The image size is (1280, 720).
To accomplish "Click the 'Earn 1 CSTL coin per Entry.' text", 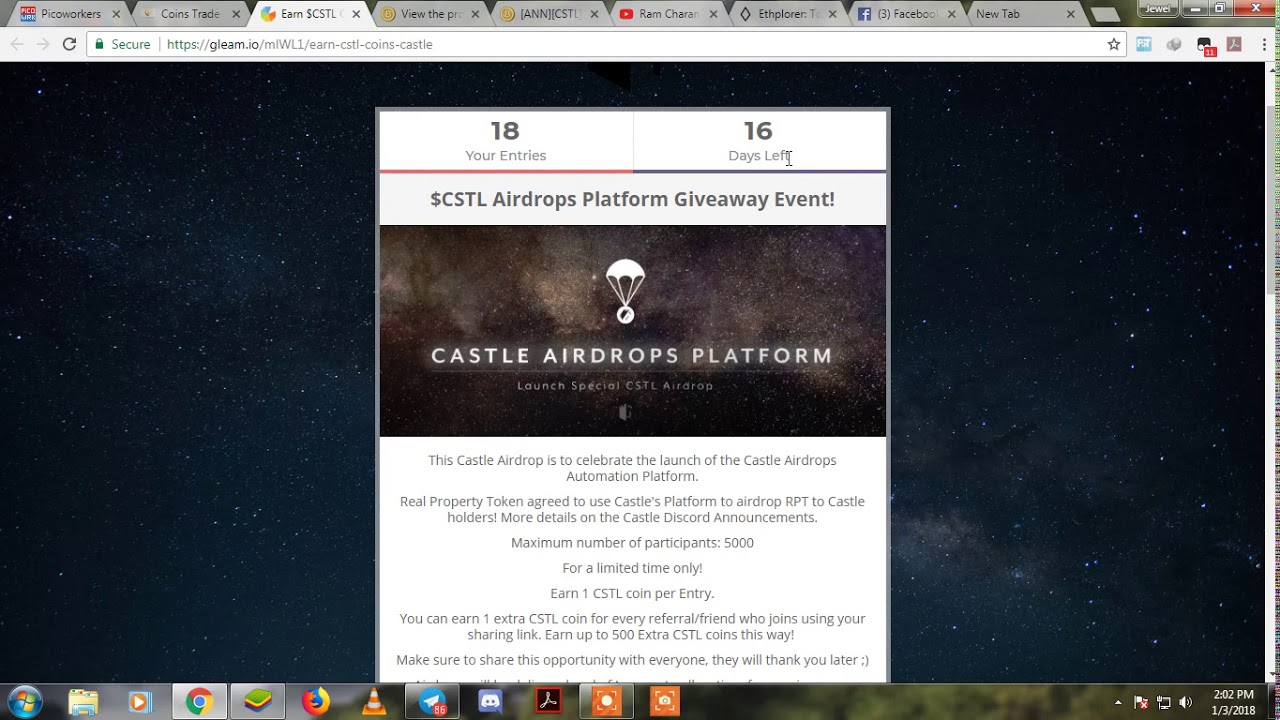I will 632,594.
